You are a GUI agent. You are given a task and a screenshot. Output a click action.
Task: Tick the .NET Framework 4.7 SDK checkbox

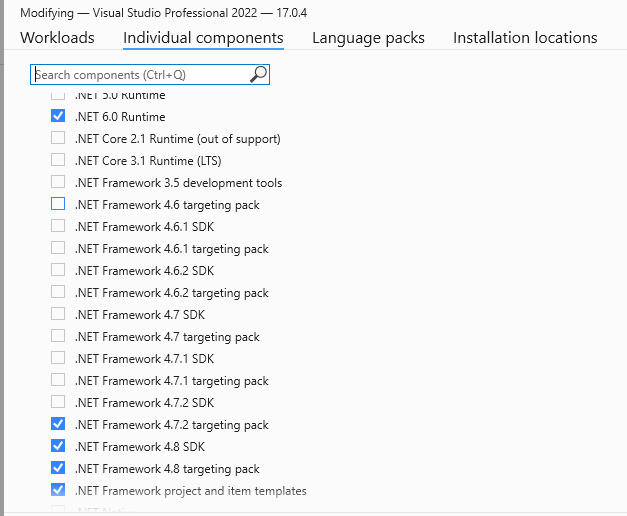click(x=58, y=315)
